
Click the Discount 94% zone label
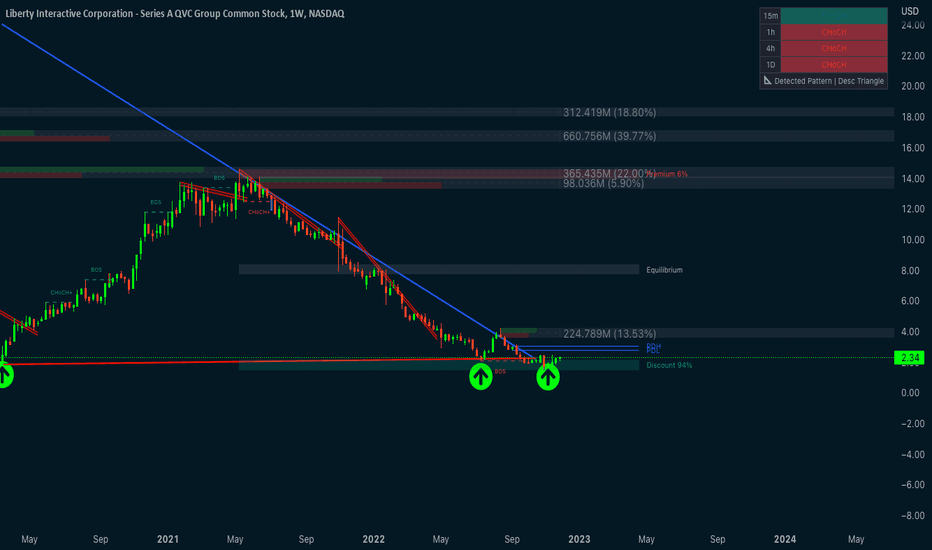point(669,365)
